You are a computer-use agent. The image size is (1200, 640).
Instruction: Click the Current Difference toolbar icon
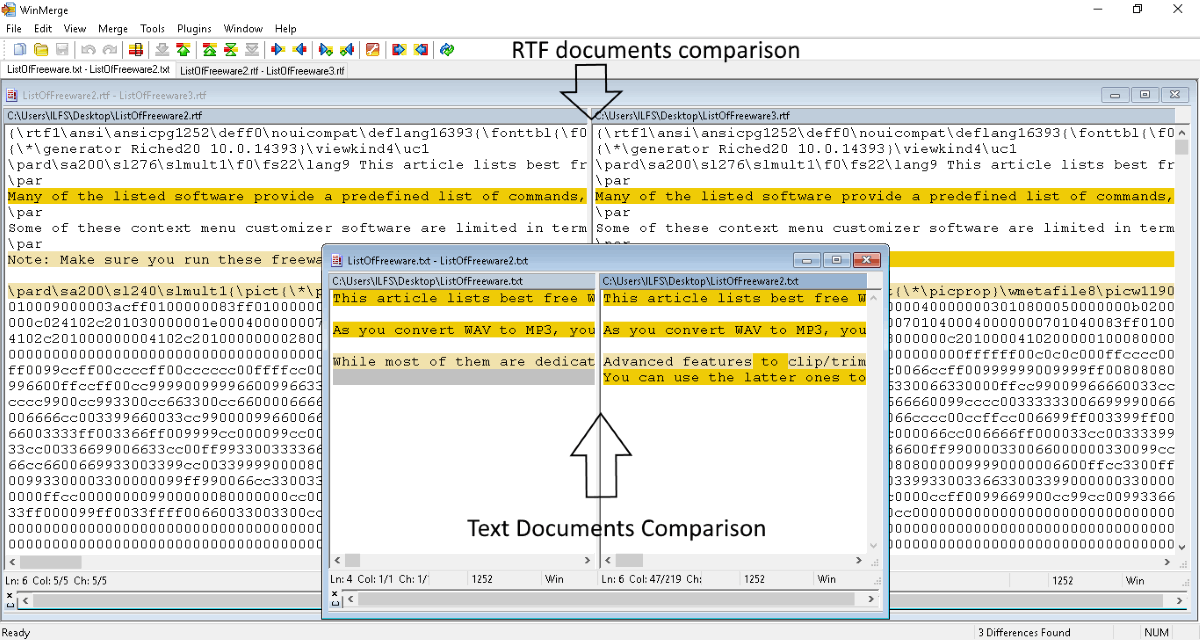(230, 49)
